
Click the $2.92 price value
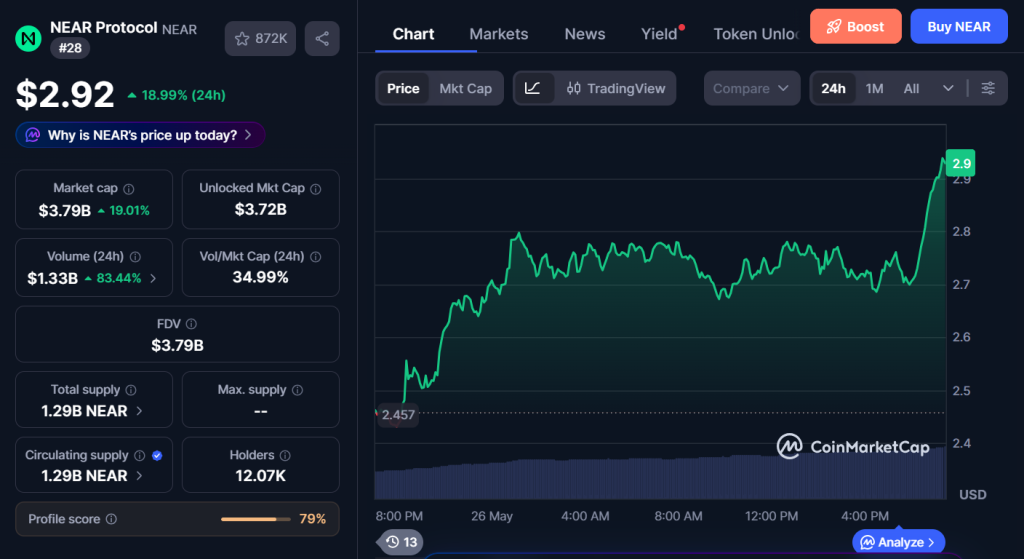point(65,95)
